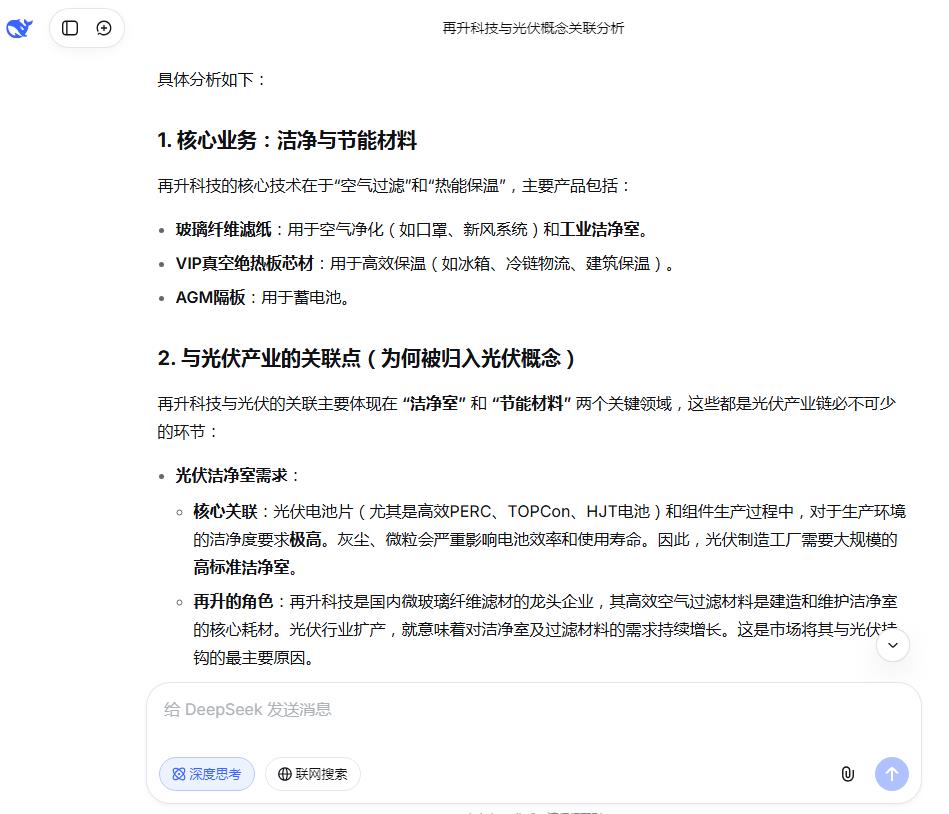949x814 pixels.
Task: Click the text 用于蓄电池。
Action: [305, 297]
